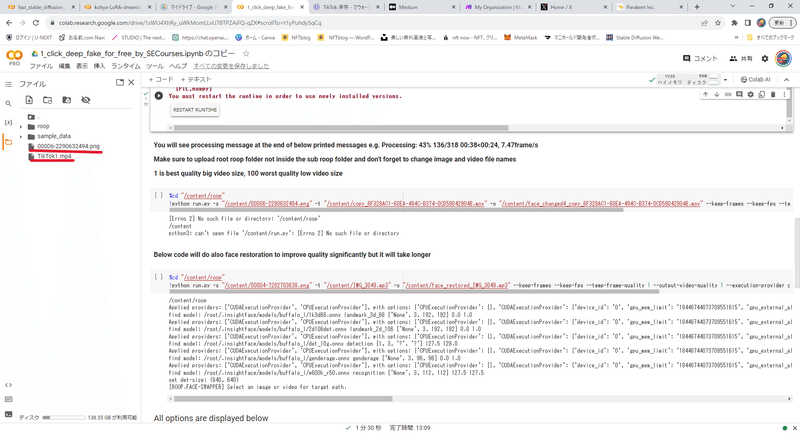Image resolution: width=800 pixels, height=433 pixels.
Task: Click 'すべての変更を保存しました' save status link
Action: click(231, 66)
